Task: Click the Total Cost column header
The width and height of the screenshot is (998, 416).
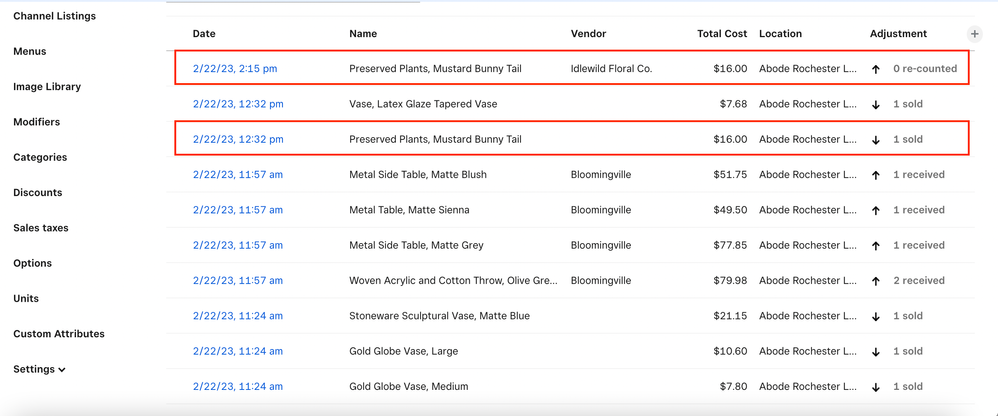Action: coord(721,34)
